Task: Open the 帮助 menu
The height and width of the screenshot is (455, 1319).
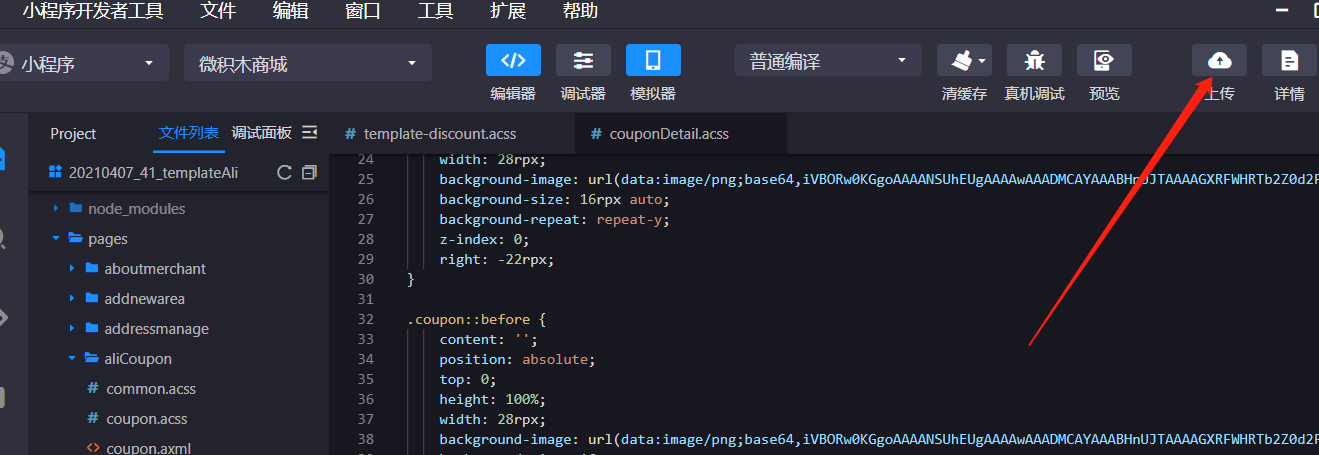Action: pos(580,12)
